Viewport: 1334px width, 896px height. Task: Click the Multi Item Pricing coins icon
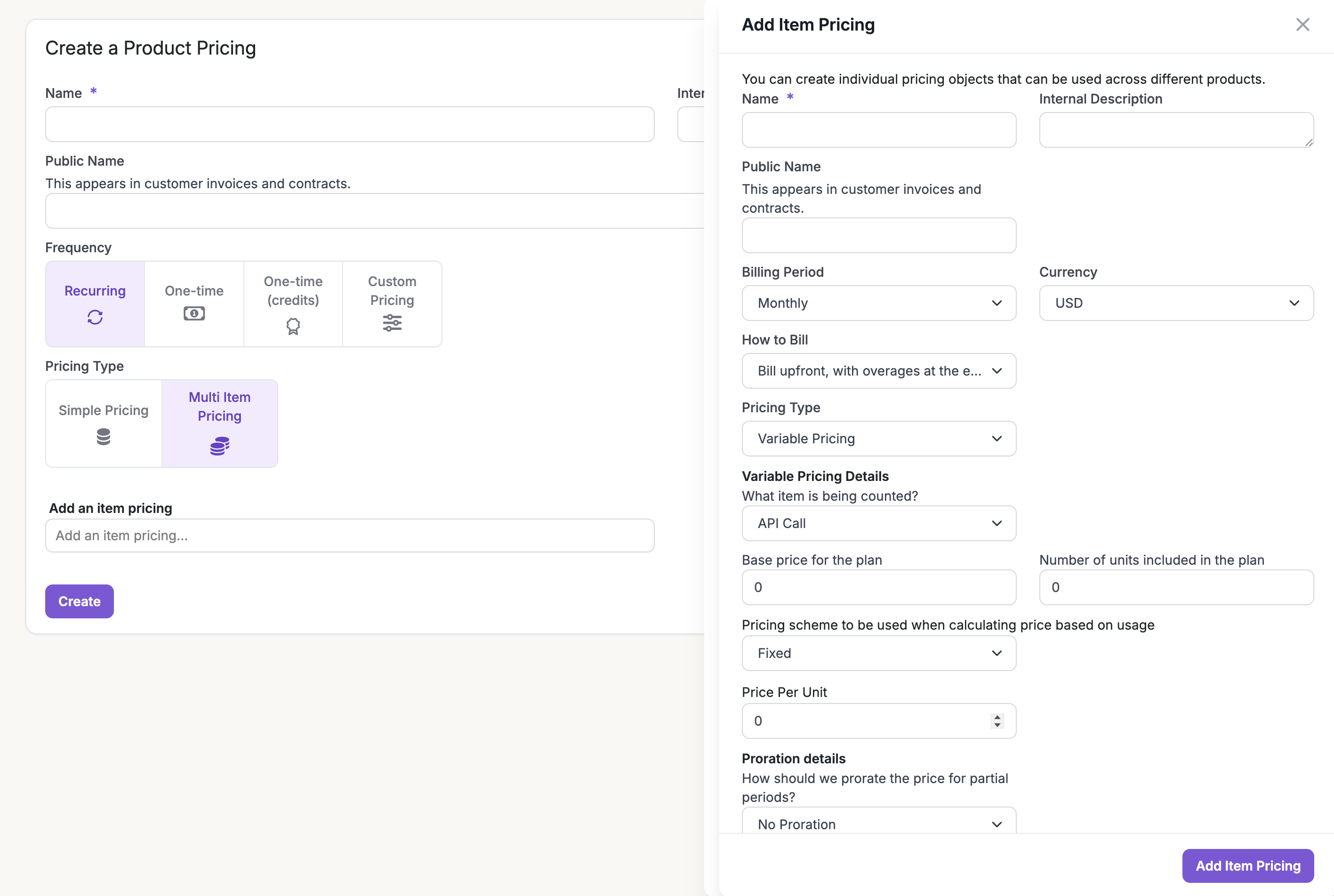(x=219, y=446)
